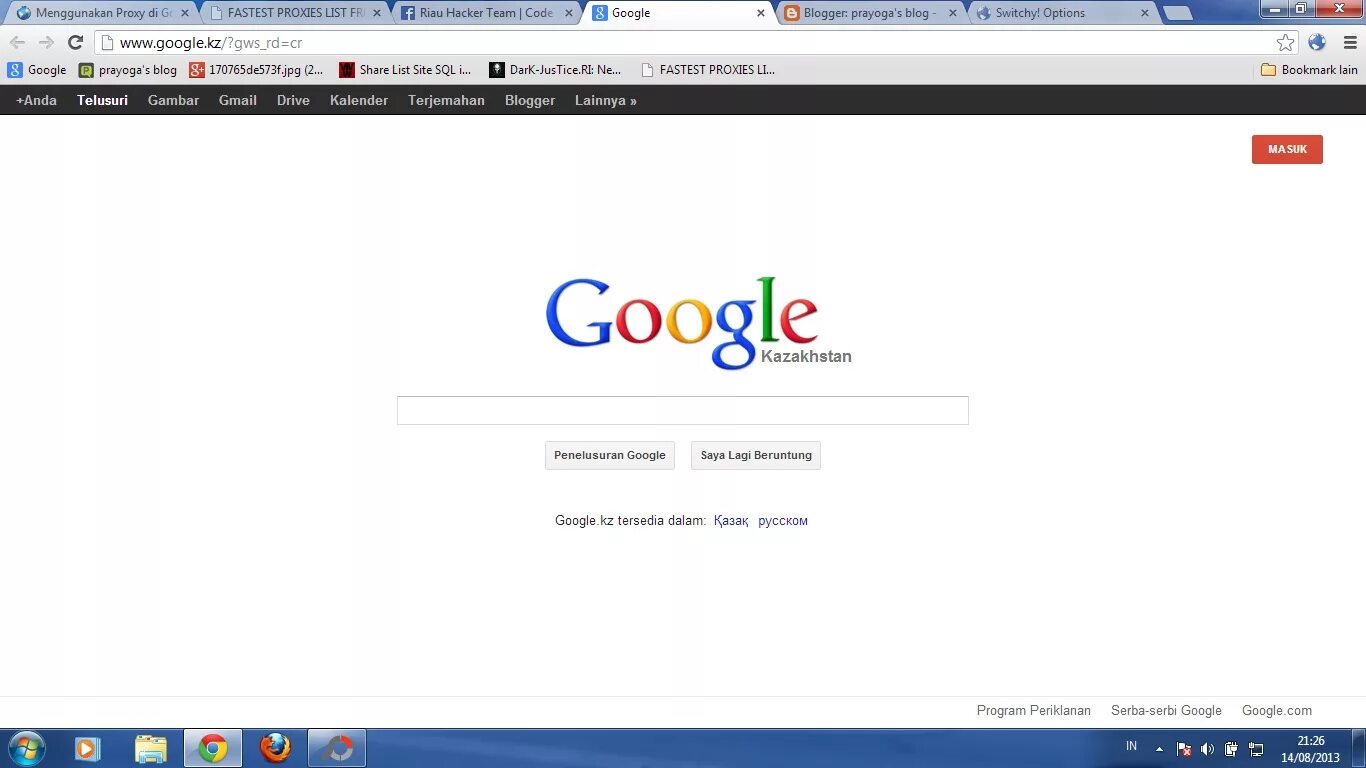Open the FASTEST PROXIES LI... bookmark
1366x768 pixels.
(708, 70)
